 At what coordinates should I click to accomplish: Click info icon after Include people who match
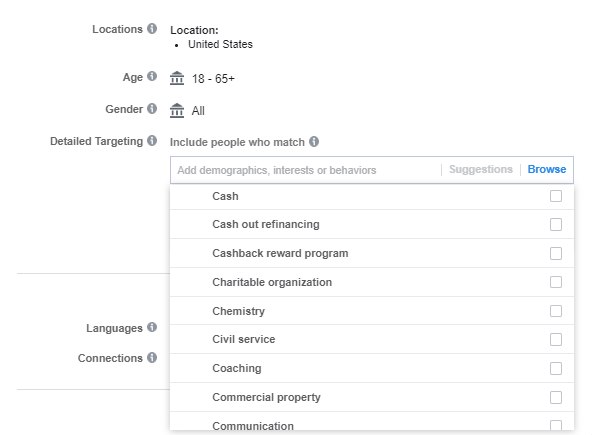[314, 142]
